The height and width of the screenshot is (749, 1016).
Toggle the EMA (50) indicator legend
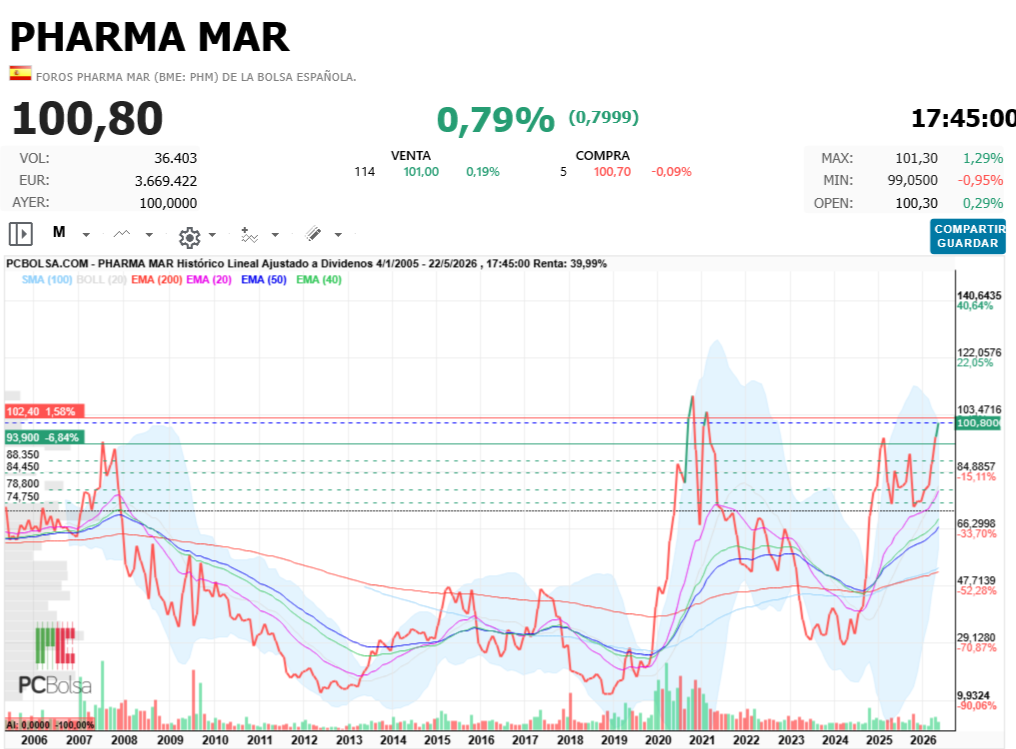click(x=264, y=279)
